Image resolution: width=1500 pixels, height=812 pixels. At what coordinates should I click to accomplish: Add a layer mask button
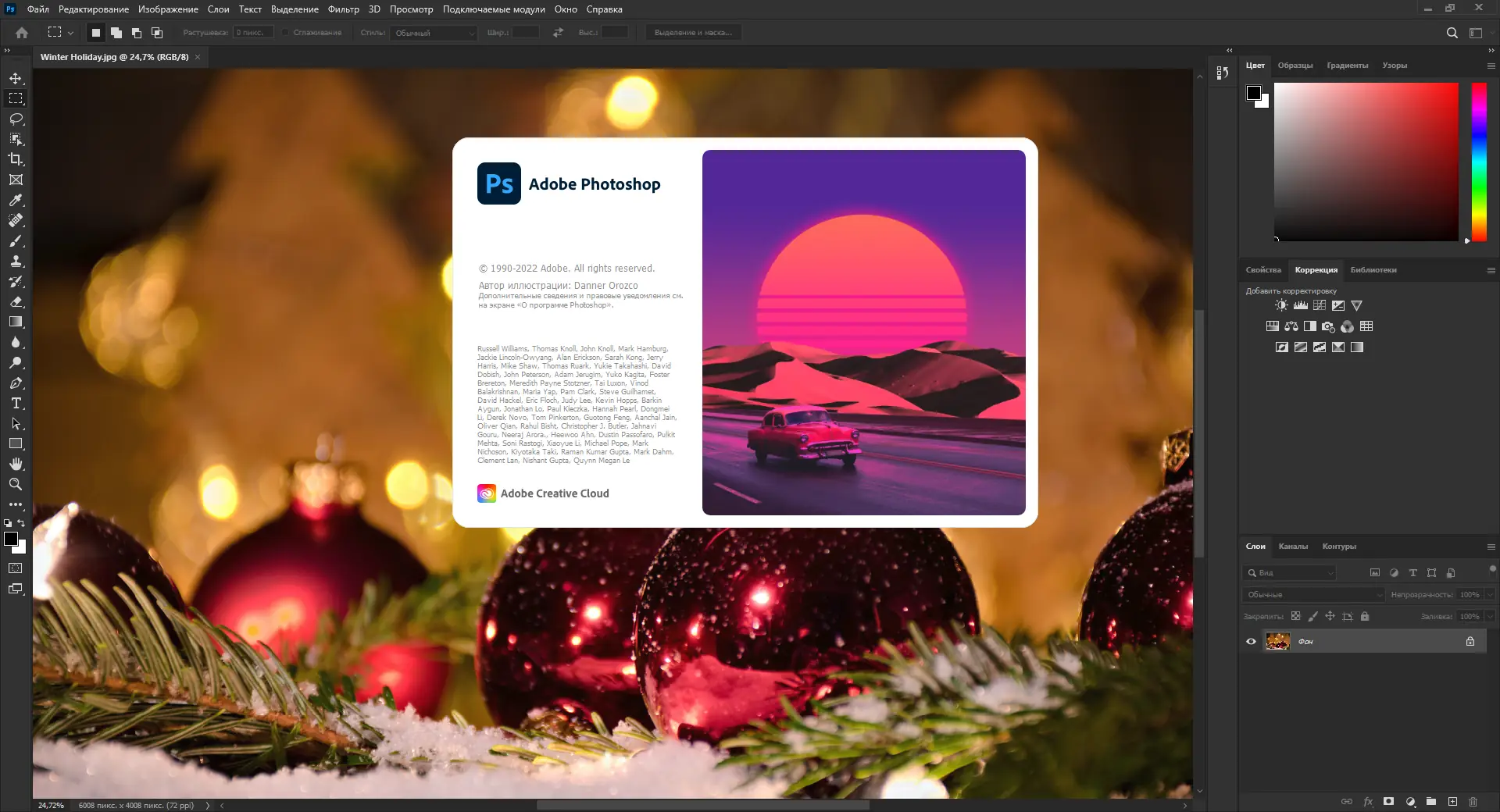click(x=1388, y=802)
